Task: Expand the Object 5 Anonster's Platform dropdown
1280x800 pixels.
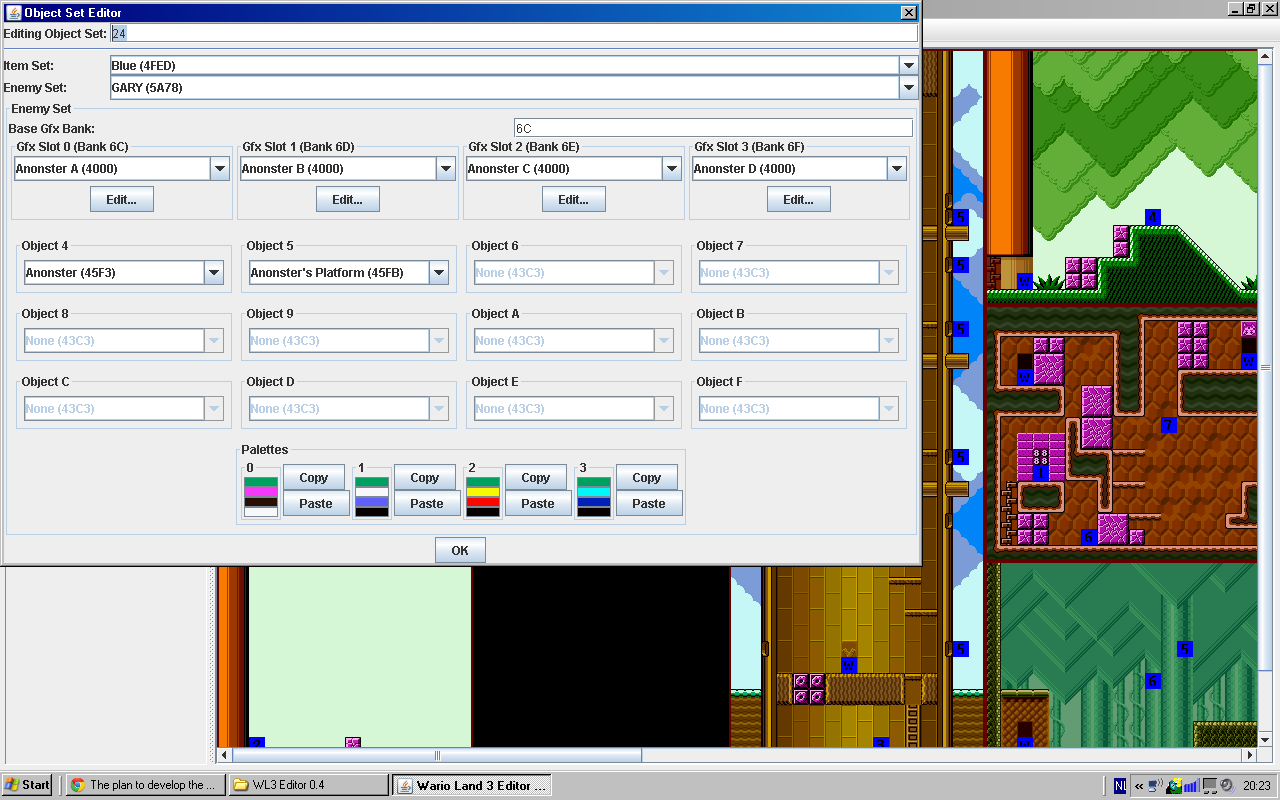Action: tap(439, 272)
